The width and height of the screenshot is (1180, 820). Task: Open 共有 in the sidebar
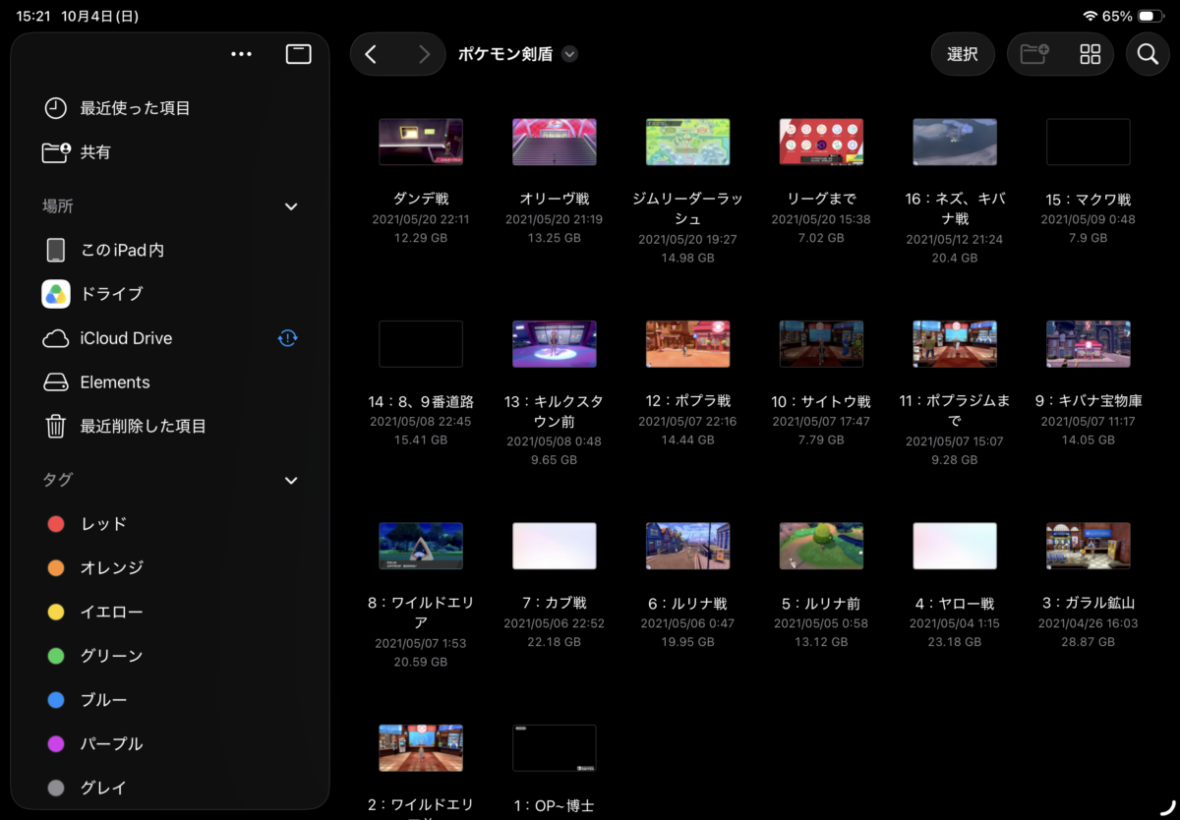(170, 152)
